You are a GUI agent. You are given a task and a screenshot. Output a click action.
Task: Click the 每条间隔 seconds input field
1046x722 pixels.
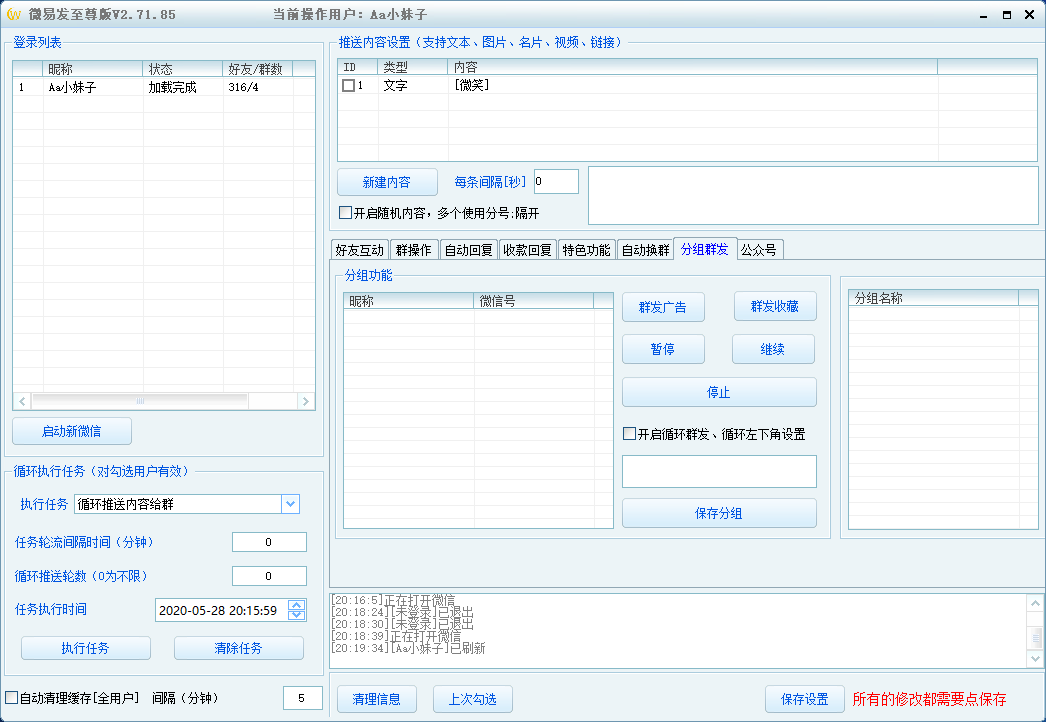click(556, 182)
